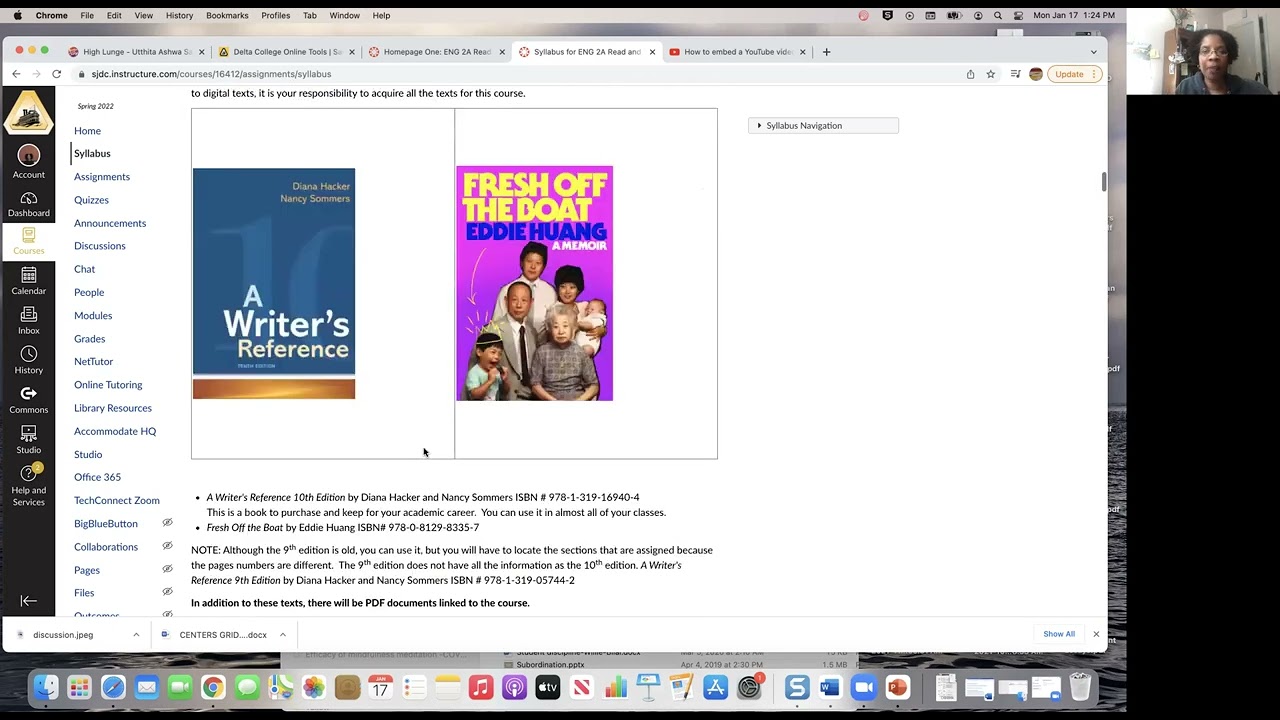Switch to Delta College Online Tools tab
1280x720 pixels.
(x=285, y=52)
